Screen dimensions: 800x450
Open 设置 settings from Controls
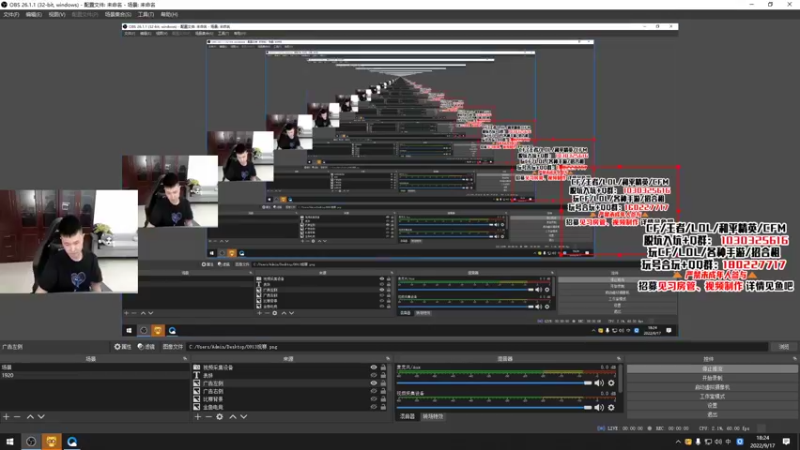tap(712, 406)
